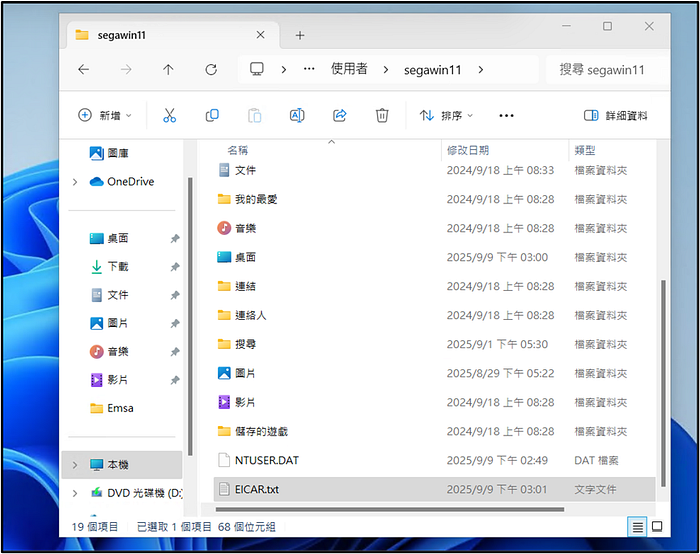This screenshot has height=554, width=700.
Task: Switch to large thumbnails view in status bar
Action: coord(657,527)
